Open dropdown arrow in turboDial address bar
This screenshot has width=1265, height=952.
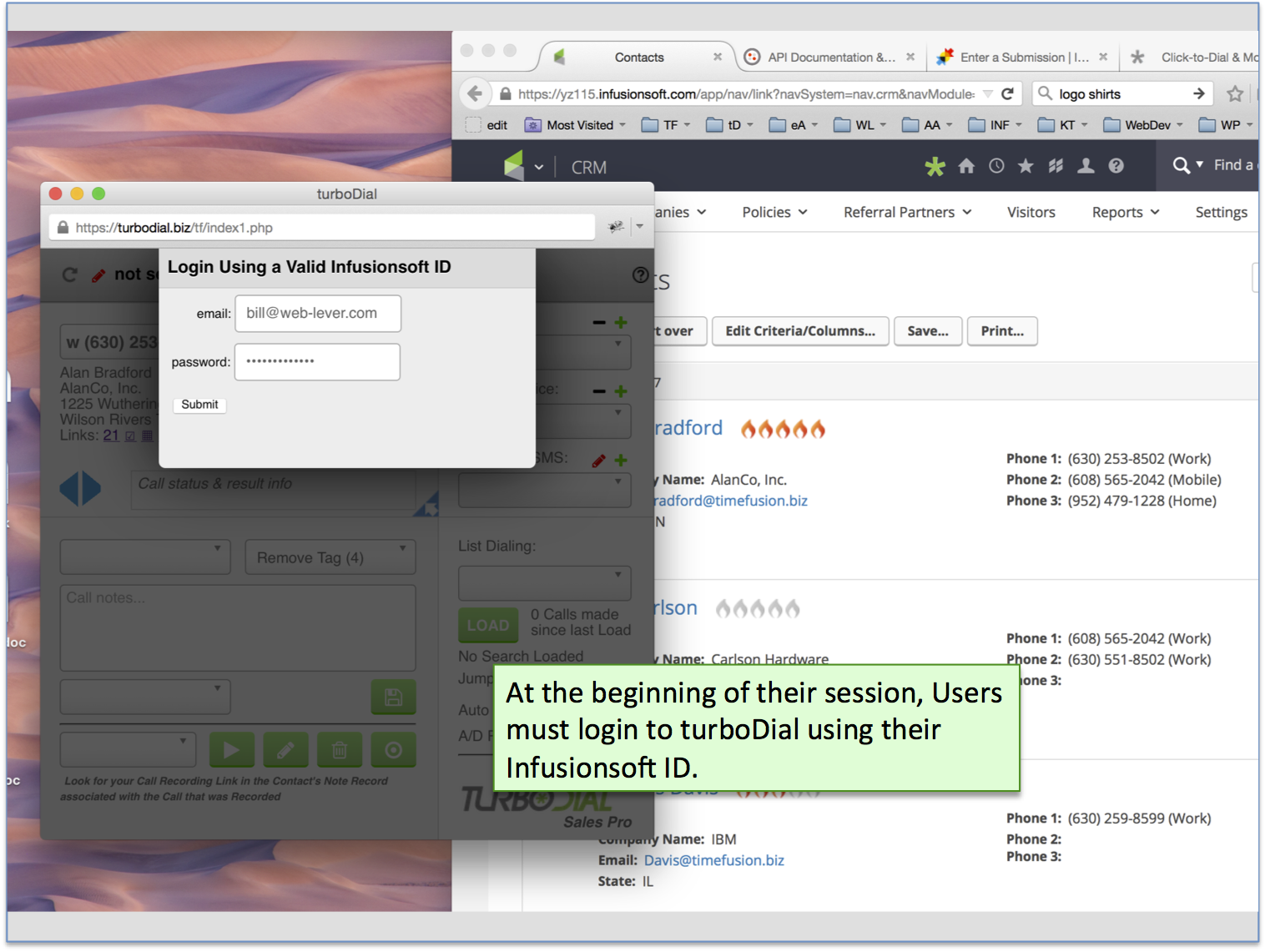(x=640, y=226)
